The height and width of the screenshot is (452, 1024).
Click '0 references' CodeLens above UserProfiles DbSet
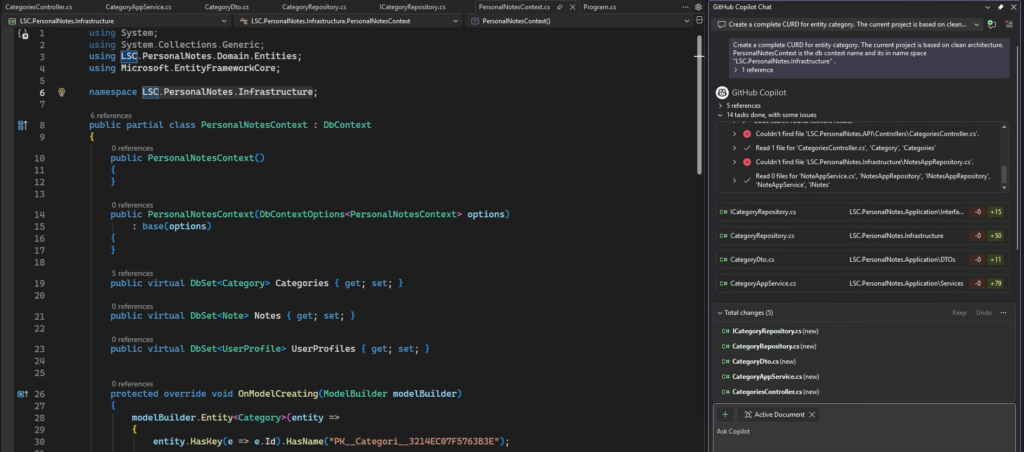tap(132, 340)
